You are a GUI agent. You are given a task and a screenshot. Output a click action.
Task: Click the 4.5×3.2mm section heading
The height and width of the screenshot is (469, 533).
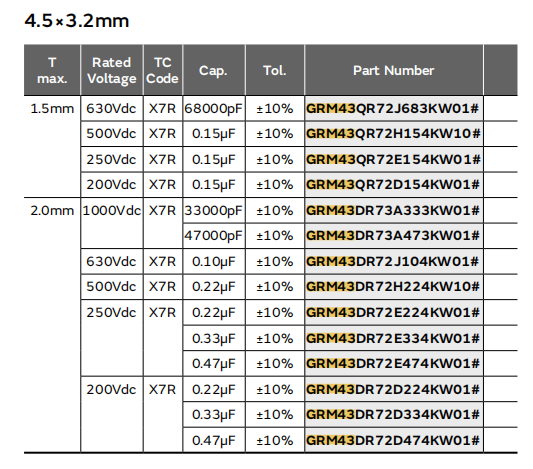(x=77, y=21)
